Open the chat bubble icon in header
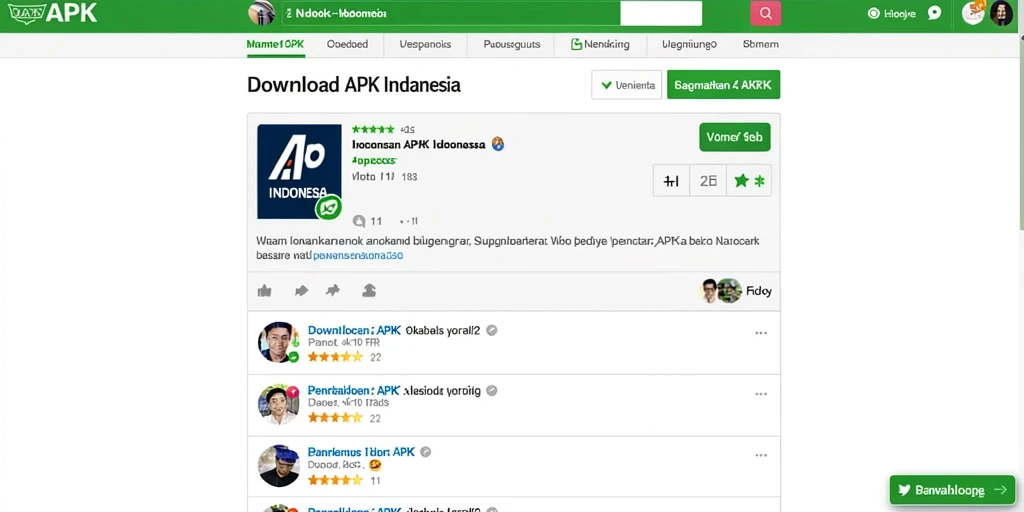Viewport: 1024px width, 512px height. pyautogui.click(x=935, y=13)
